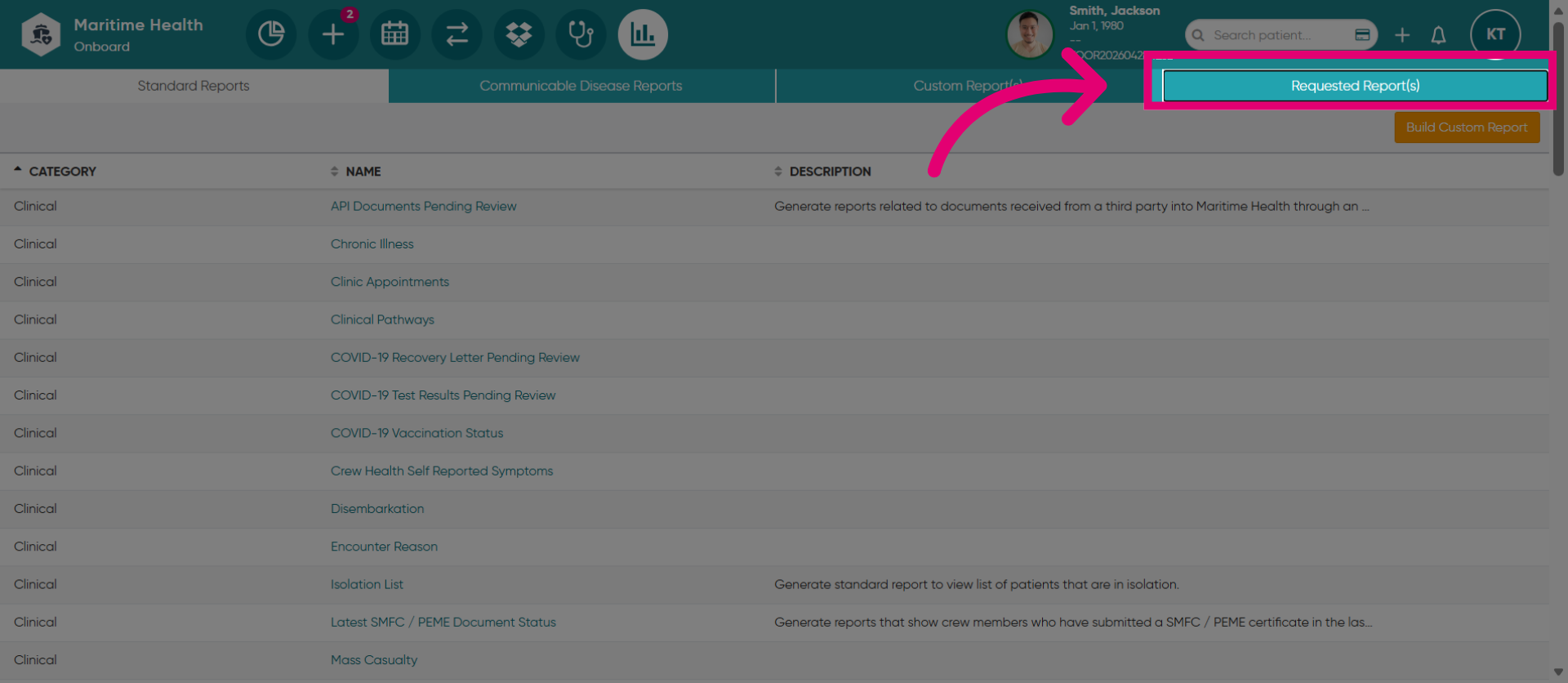Switch to Standard Reports tab

[x=194, y=86]
